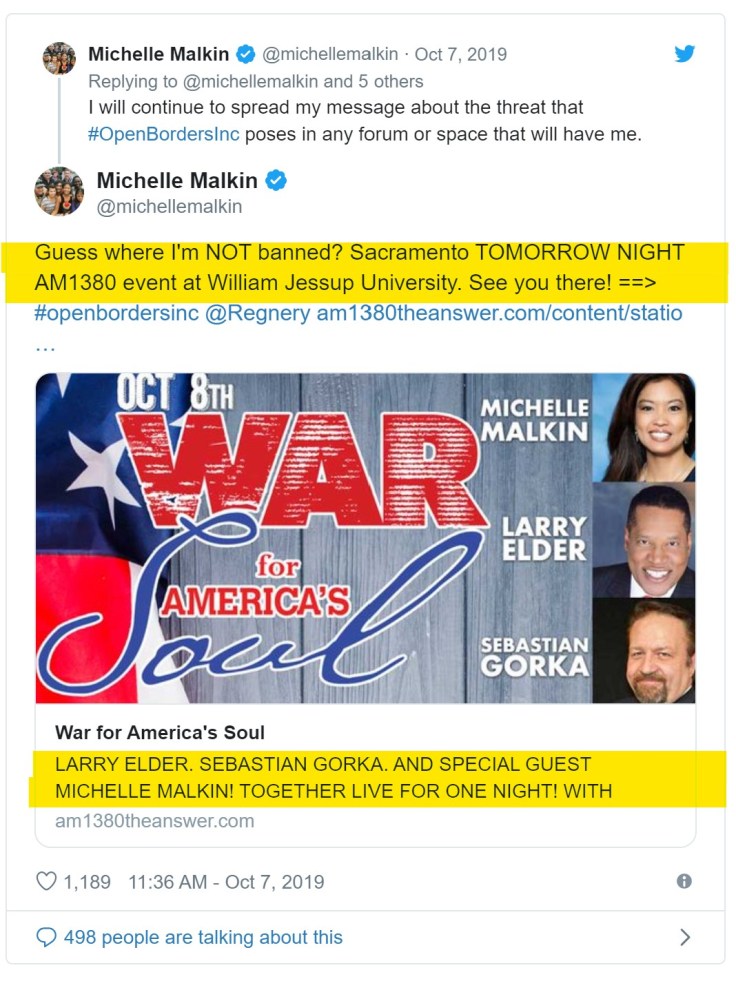The width and height of the screenshot is (736, 981).
Task: Click the verified badge beside the top Michelle Malkin name
Action: [x=245, y=54]
